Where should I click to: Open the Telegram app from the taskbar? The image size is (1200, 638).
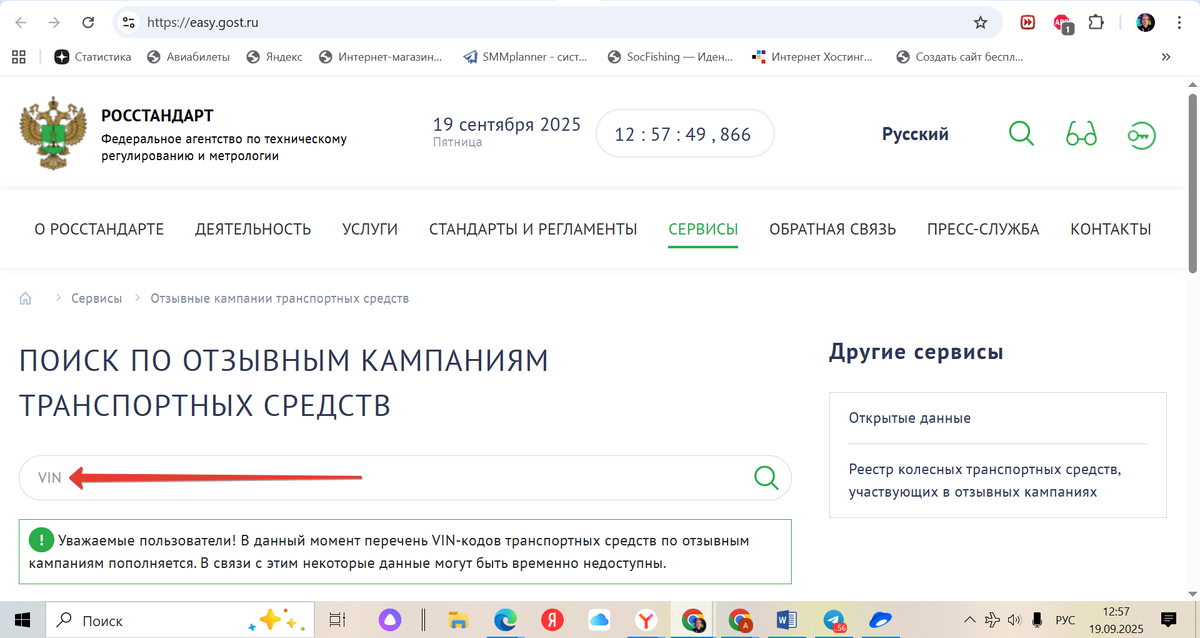[x=833, y=620]
